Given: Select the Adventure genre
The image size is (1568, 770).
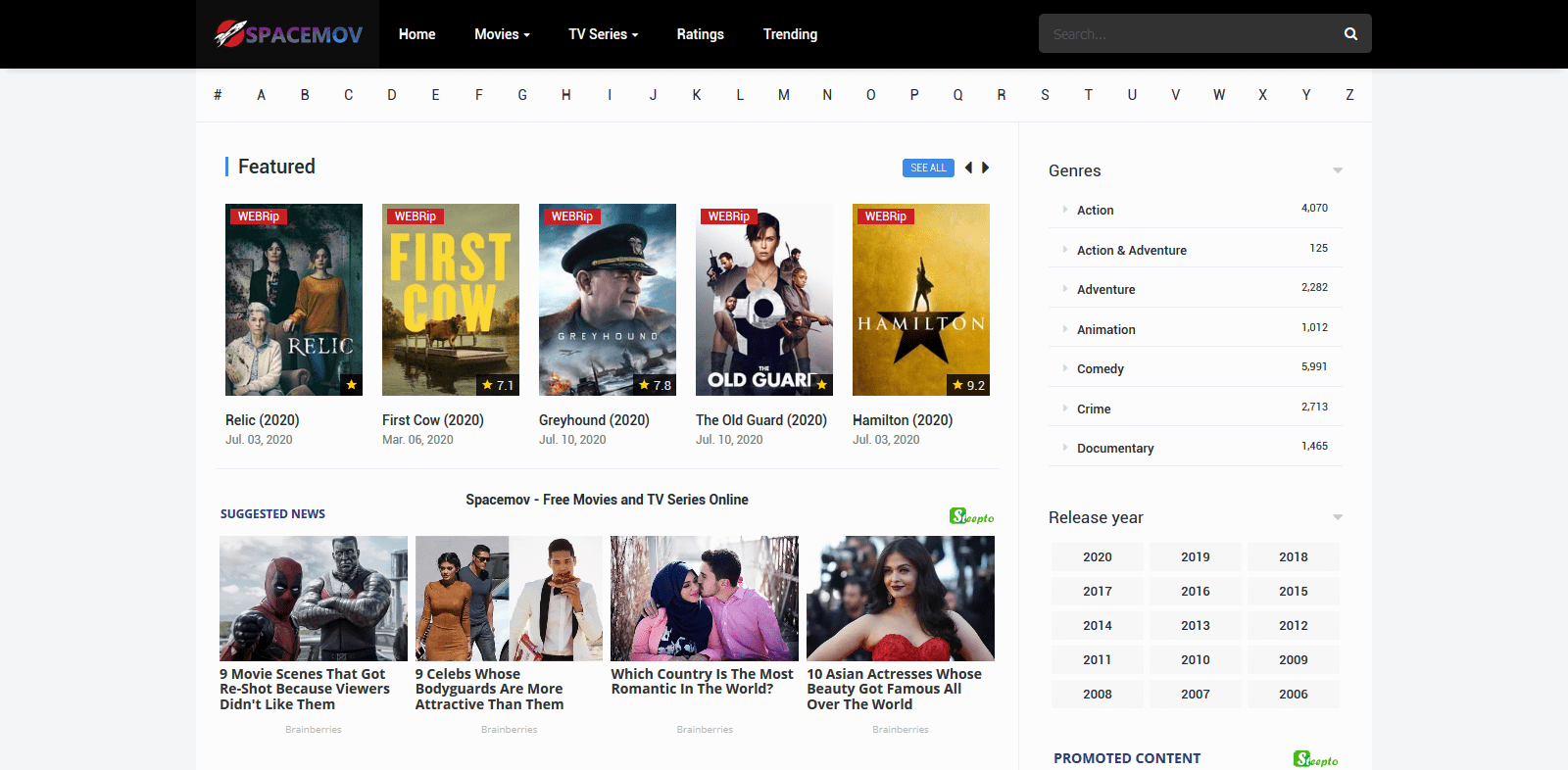Looking at the screenshot, I should pyautogui.click(x=1105, y=289).
